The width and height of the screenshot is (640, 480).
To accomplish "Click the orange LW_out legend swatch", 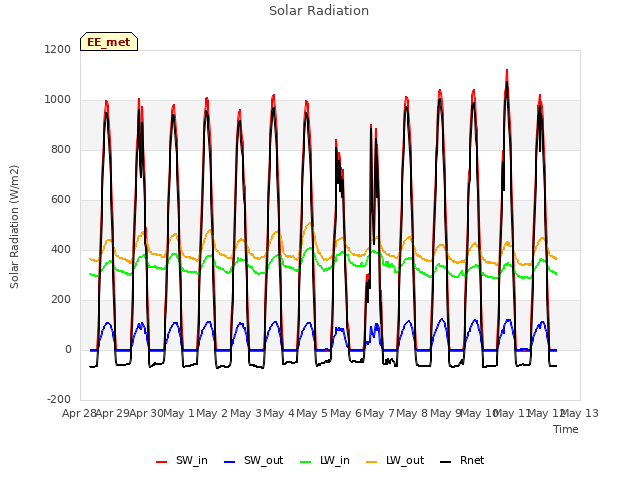I will click(371, 462).
